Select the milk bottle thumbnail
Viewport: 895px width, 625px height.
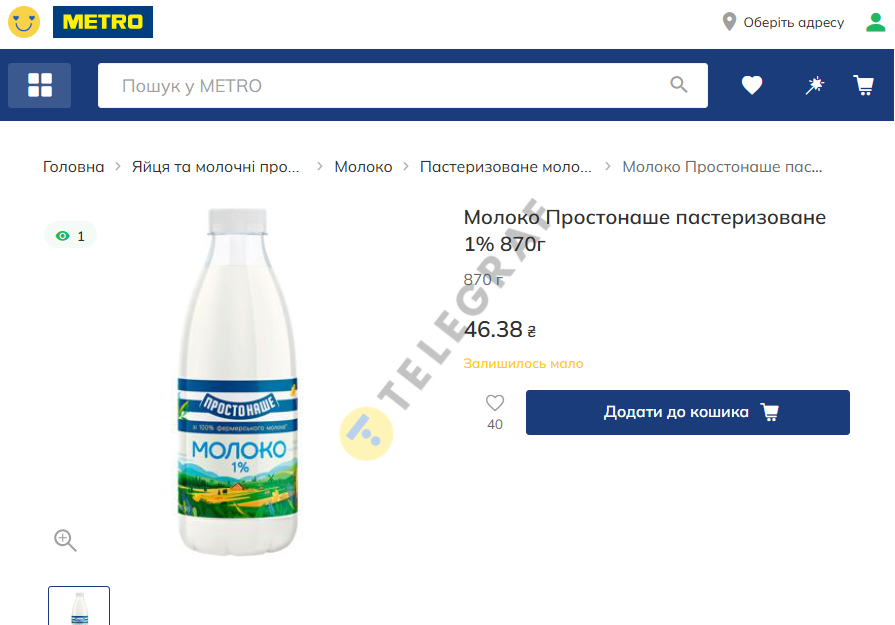tap(79, 606)
